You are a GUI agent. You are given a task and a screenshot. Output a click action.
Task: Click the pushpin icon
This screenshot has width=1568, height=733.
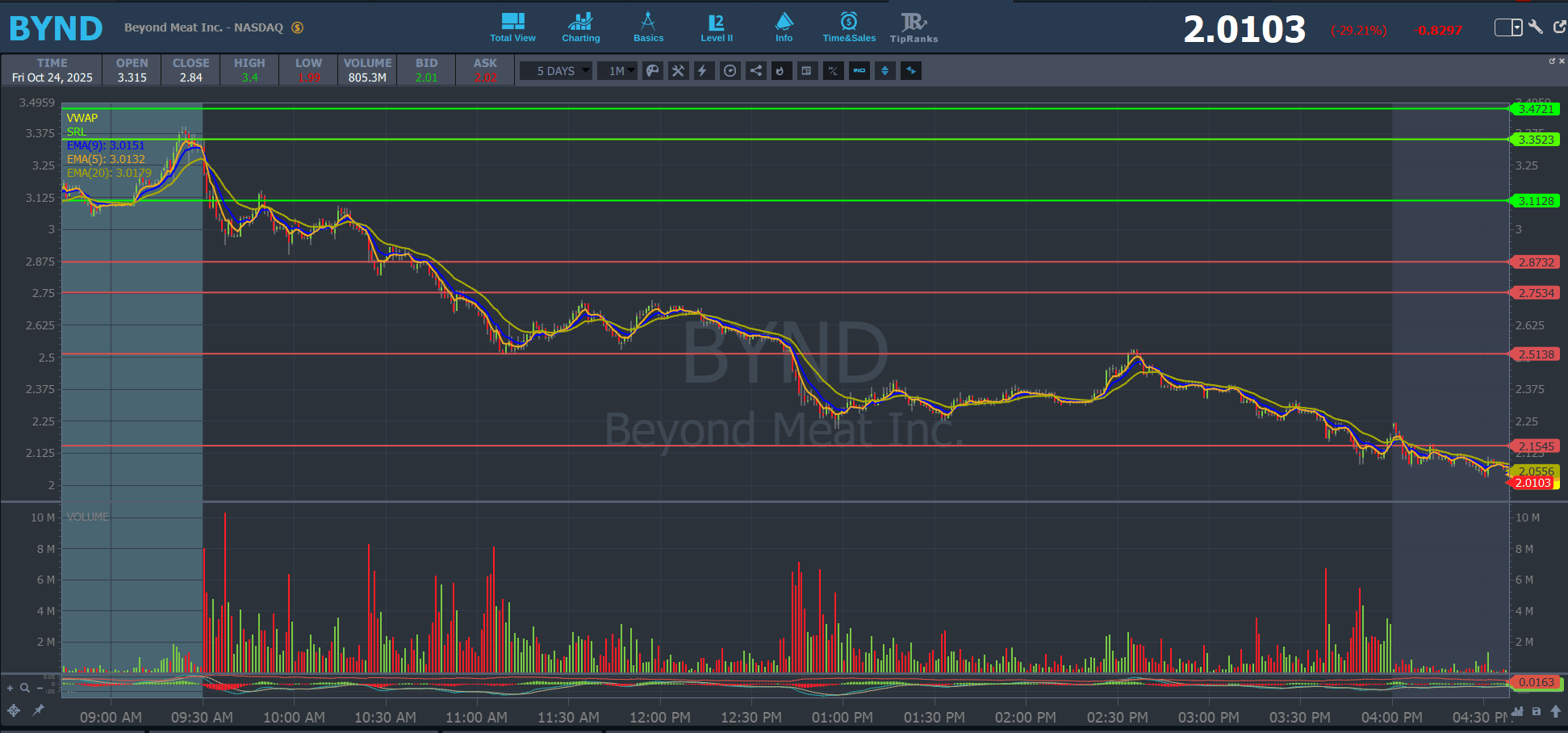point(38,710)
